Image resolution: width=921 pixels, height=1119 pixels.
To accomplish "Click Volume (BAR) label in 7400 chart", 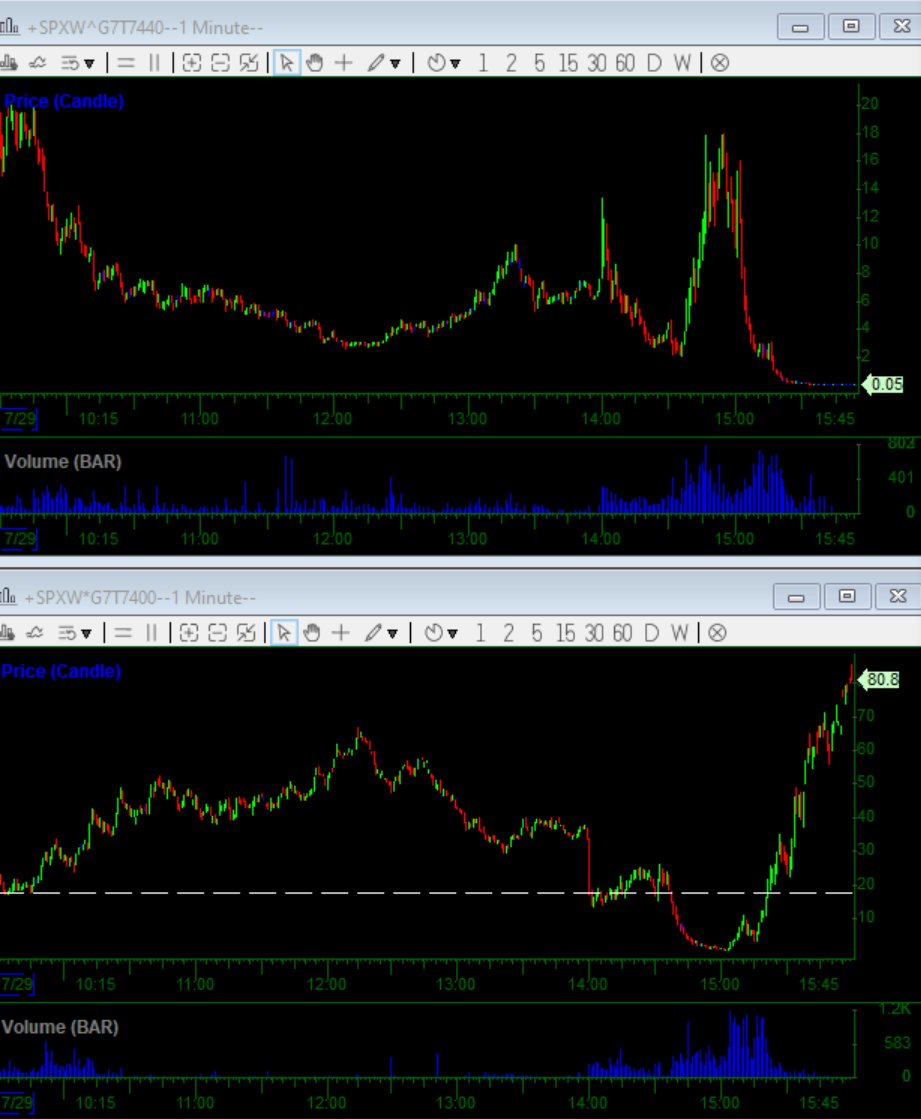I will point(60,1027).
